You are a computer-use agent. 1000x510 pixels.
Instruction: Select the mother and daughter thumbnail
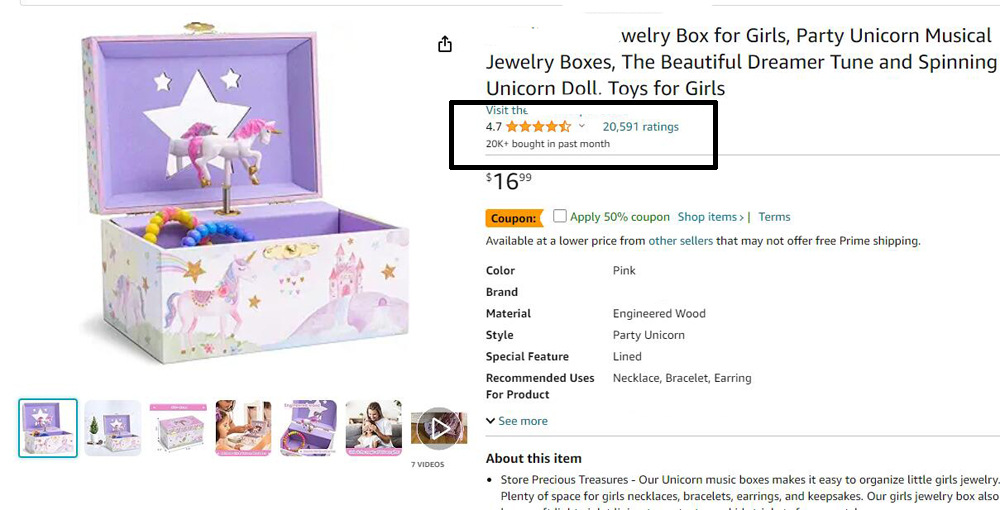click(x=373, y=428)
